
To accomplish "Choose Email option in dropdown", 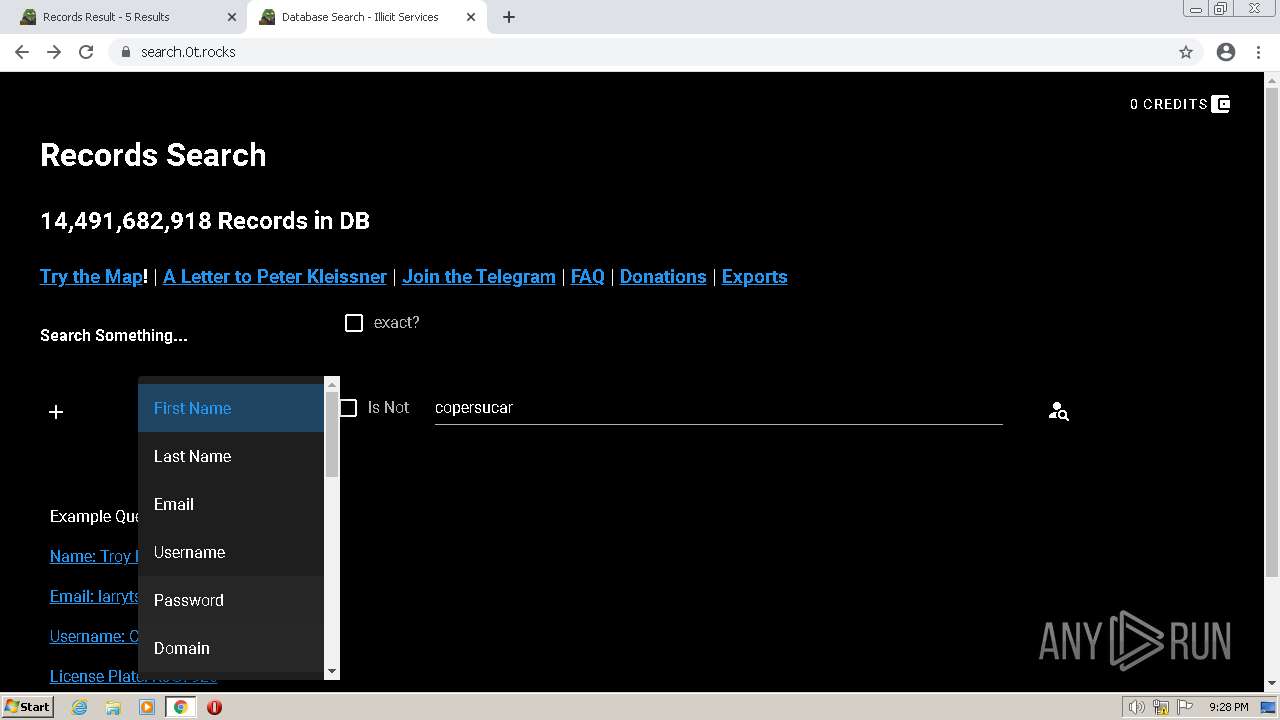I will 231,504.
